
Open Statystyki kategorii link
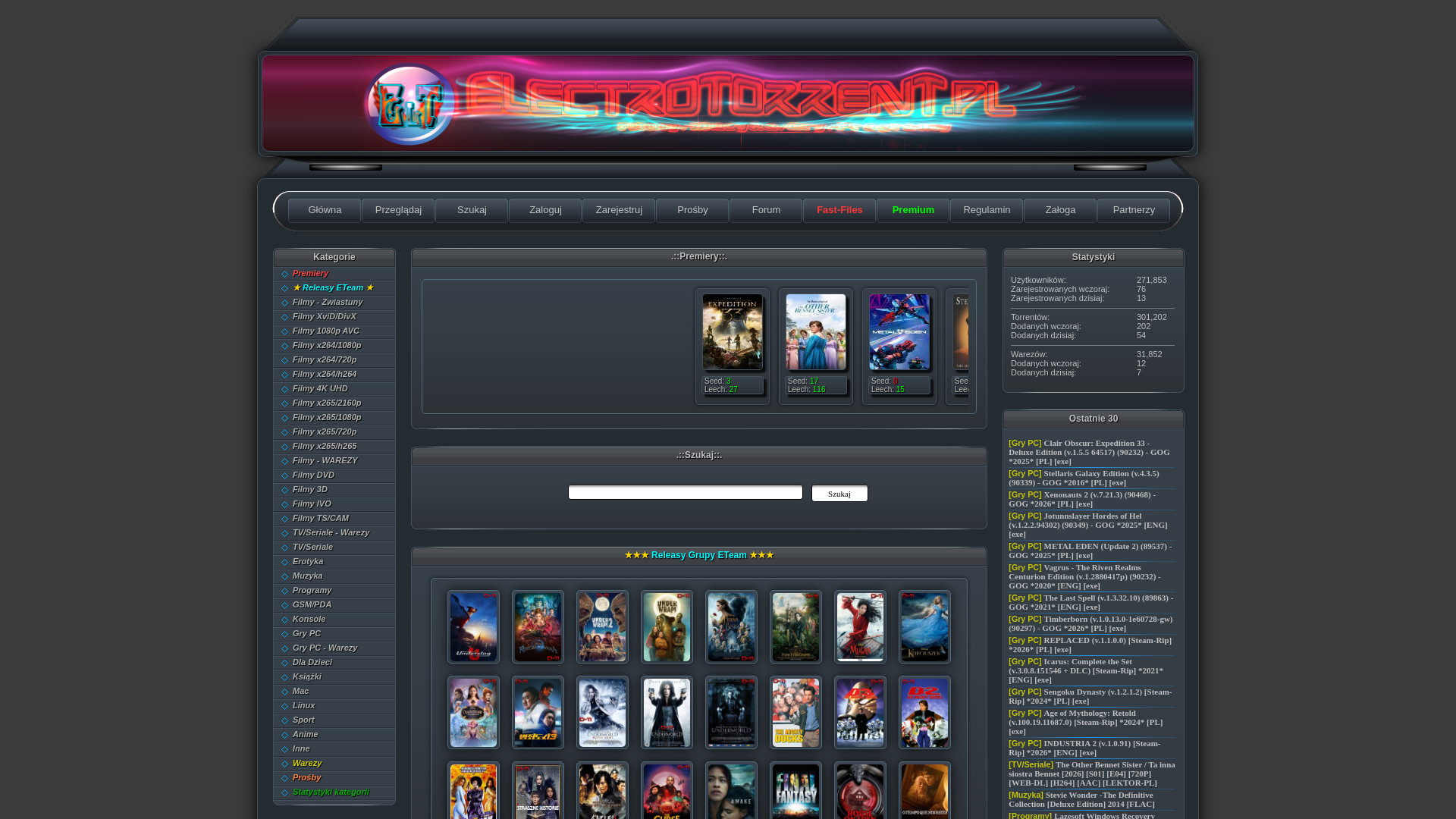(331, 792)
